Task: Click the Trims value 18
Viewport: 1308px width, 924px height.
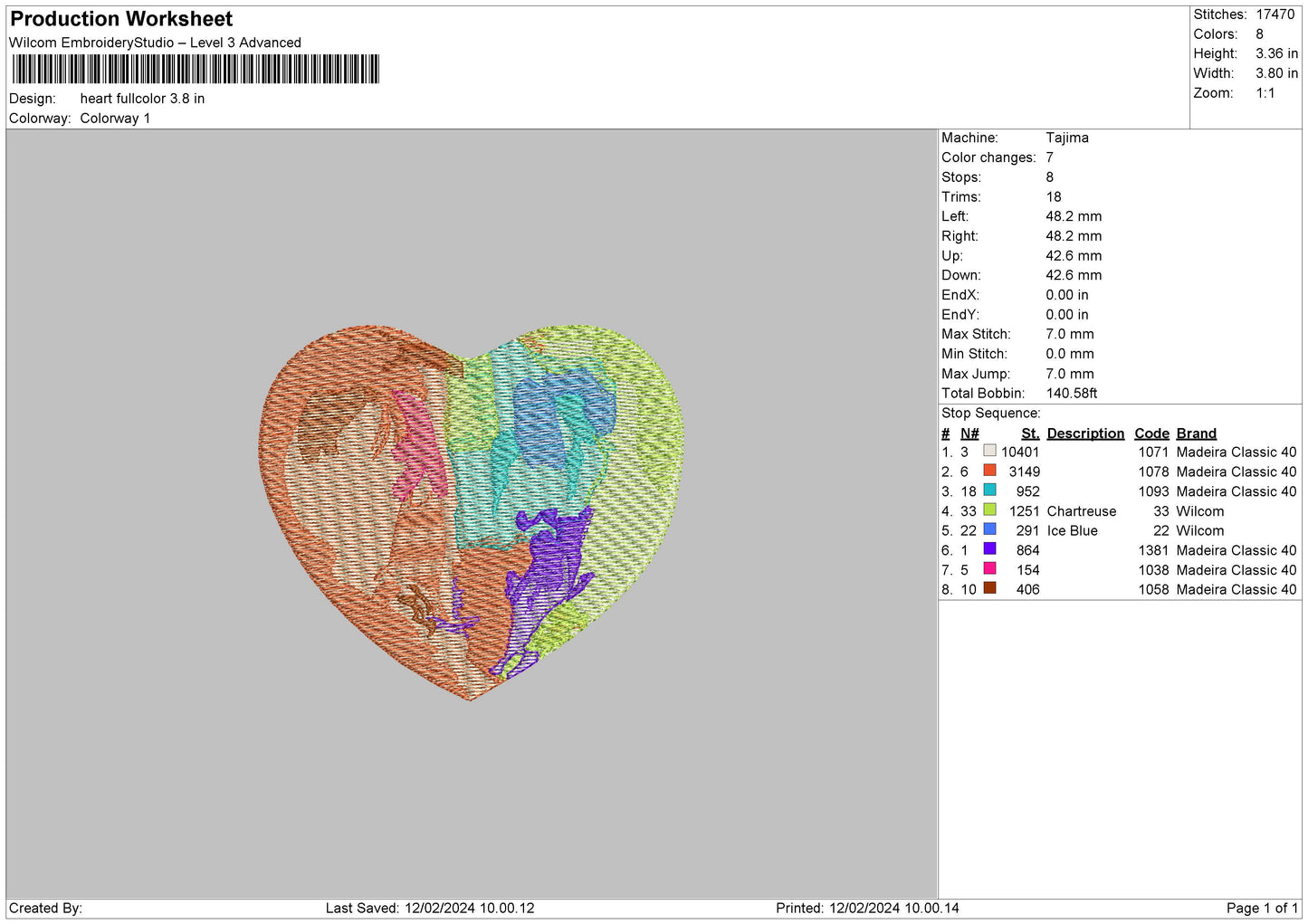Action: (x=1054, y=197)
